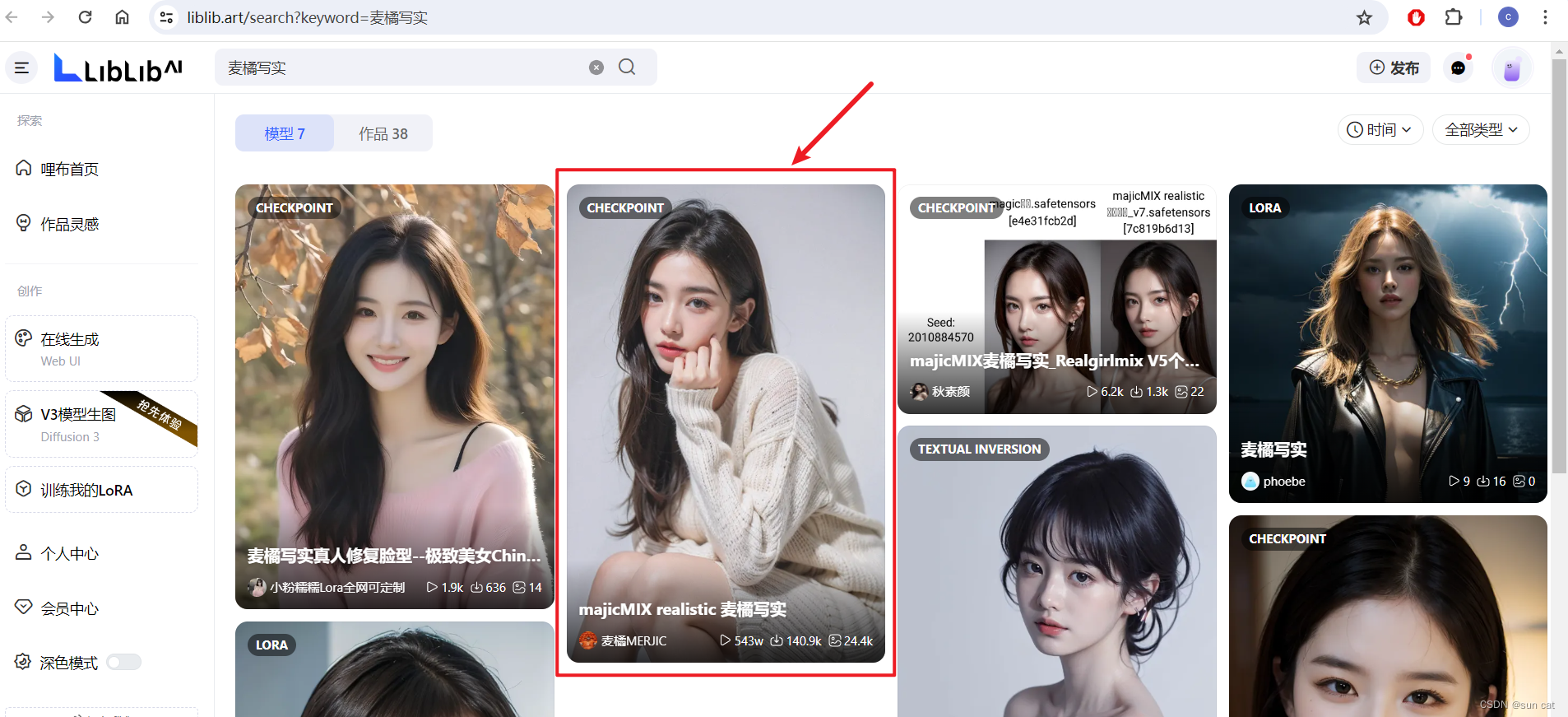
Task: Click the 6.2k run count on Realgirlmix card
Action: pos(1105,391)
